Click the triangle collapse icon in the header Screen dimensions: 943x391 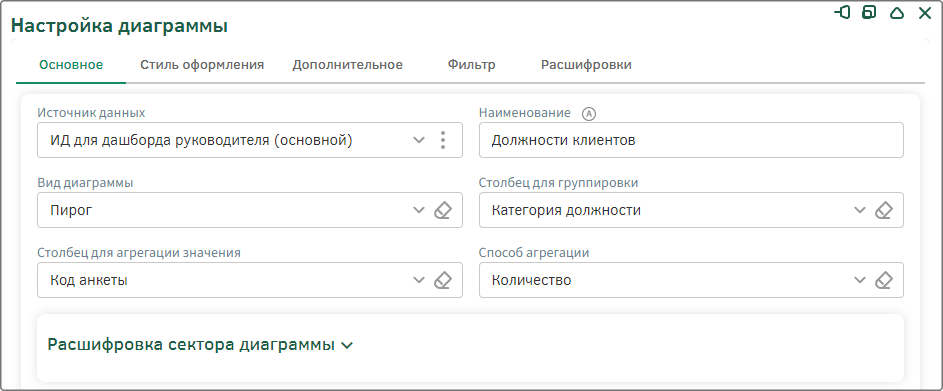897,13
